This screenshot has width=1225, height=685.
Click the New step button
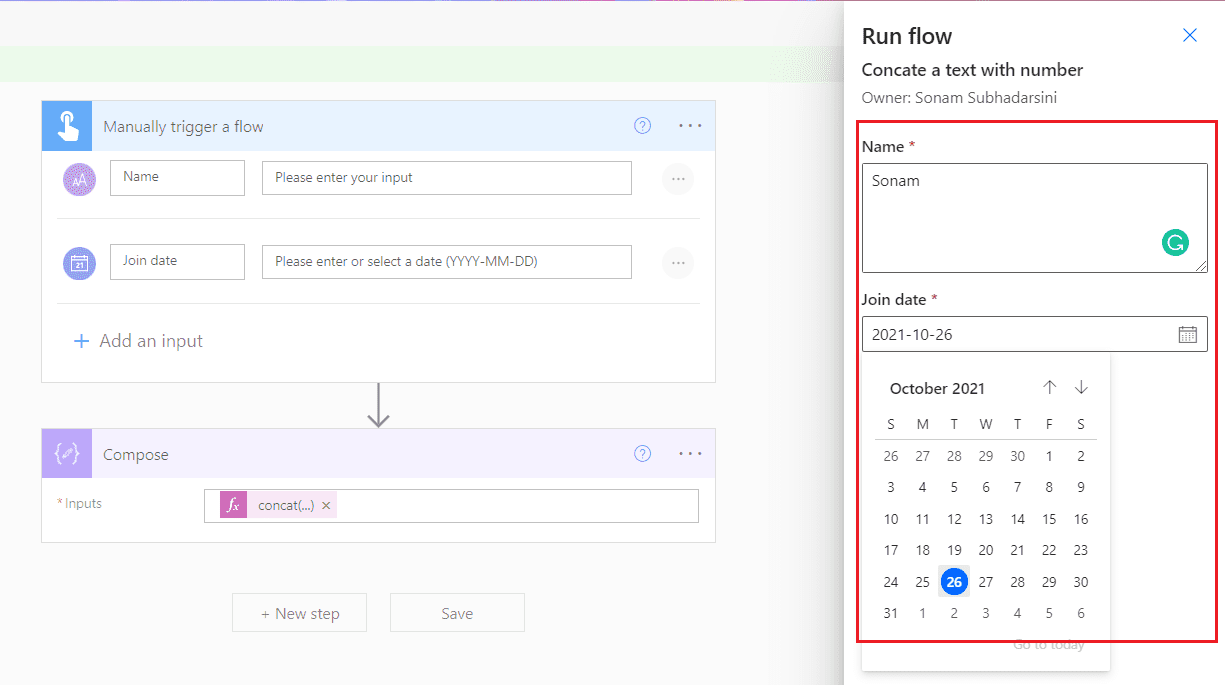(299, 612)
